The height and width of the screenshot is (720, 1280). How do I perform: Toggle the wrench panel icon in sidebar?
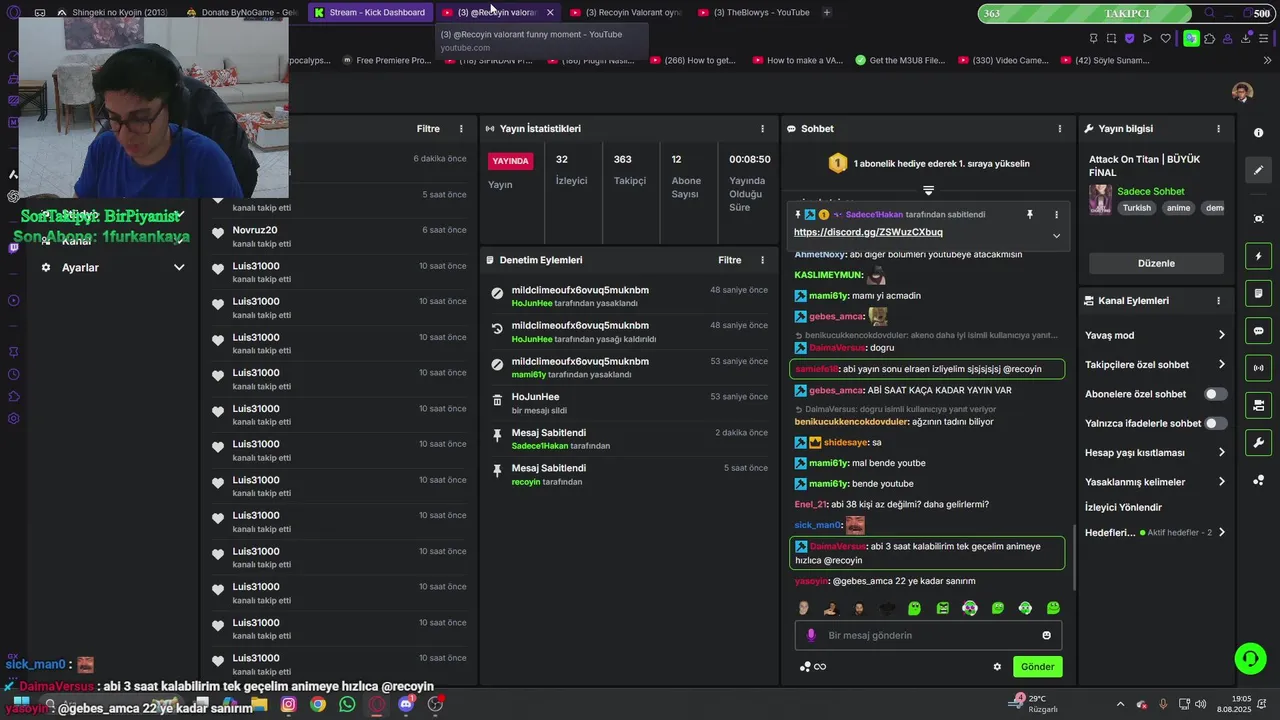pyautogui.click(x=1258, y=442)
